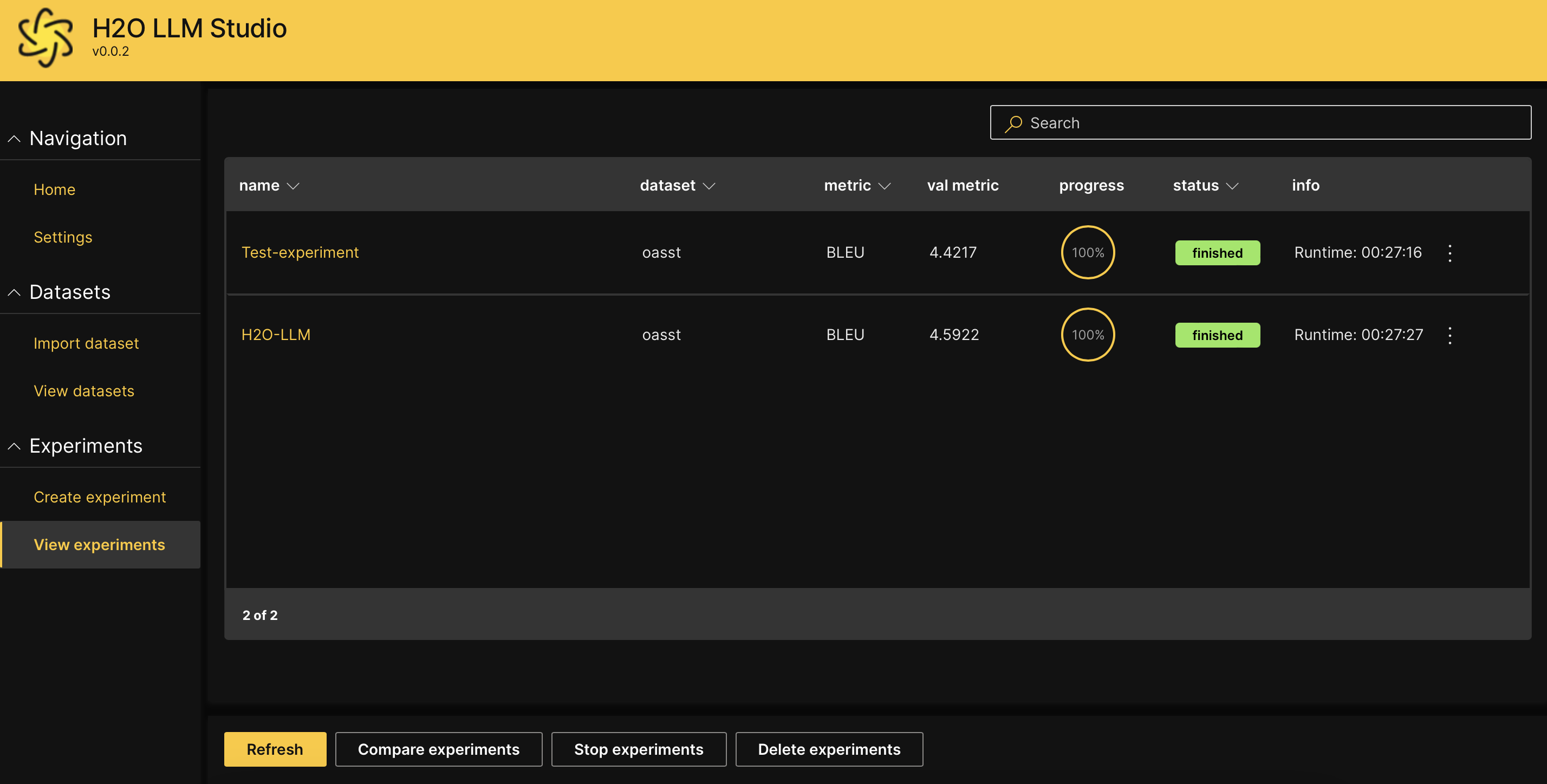The width and height of the screenshot is (1547, 784).
Task: Open View datasets page
Action: point(84,391)
